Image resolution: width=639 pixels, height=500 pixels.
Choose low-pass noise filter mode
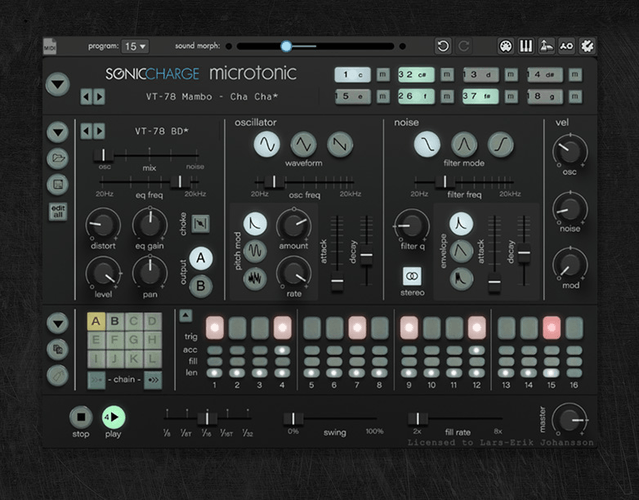click(x=427, y=144)
